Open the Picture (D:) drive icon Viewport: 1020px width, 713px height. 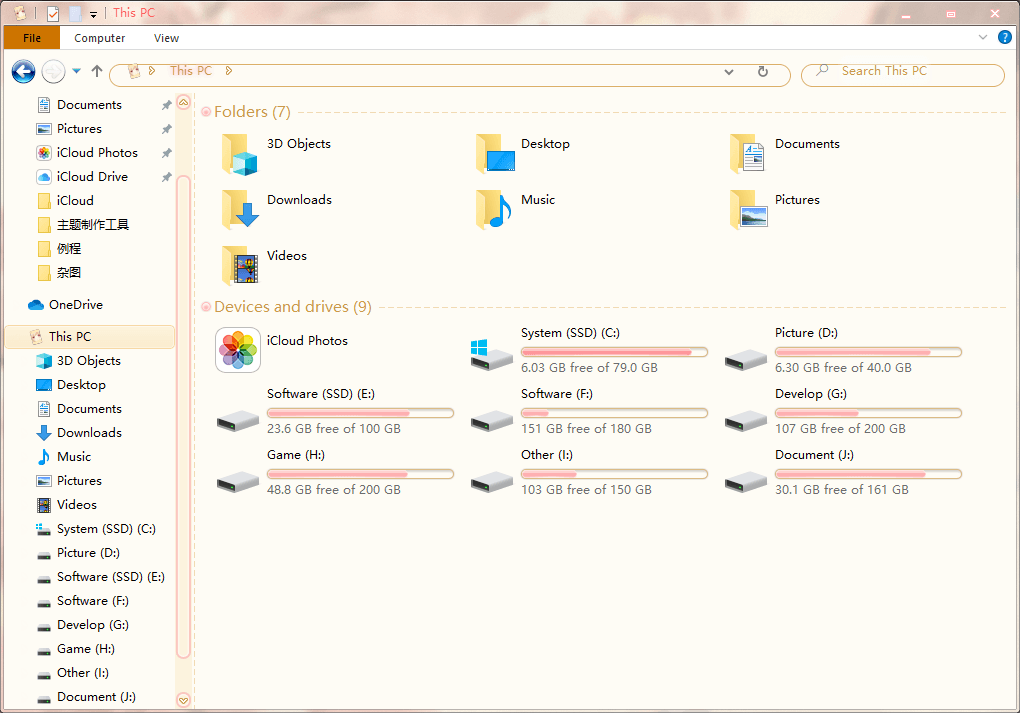click(746, 359)
